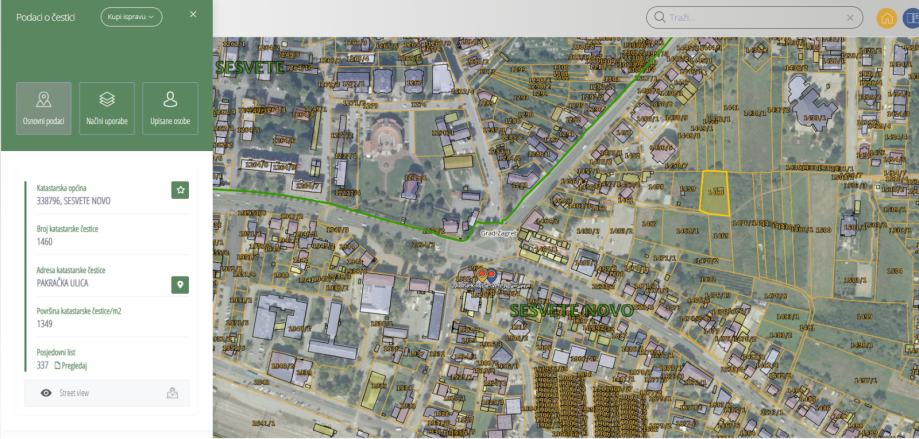919x439 pixels.
Task: Clear the search box with the X icon
Action: (x=851, y=18)
